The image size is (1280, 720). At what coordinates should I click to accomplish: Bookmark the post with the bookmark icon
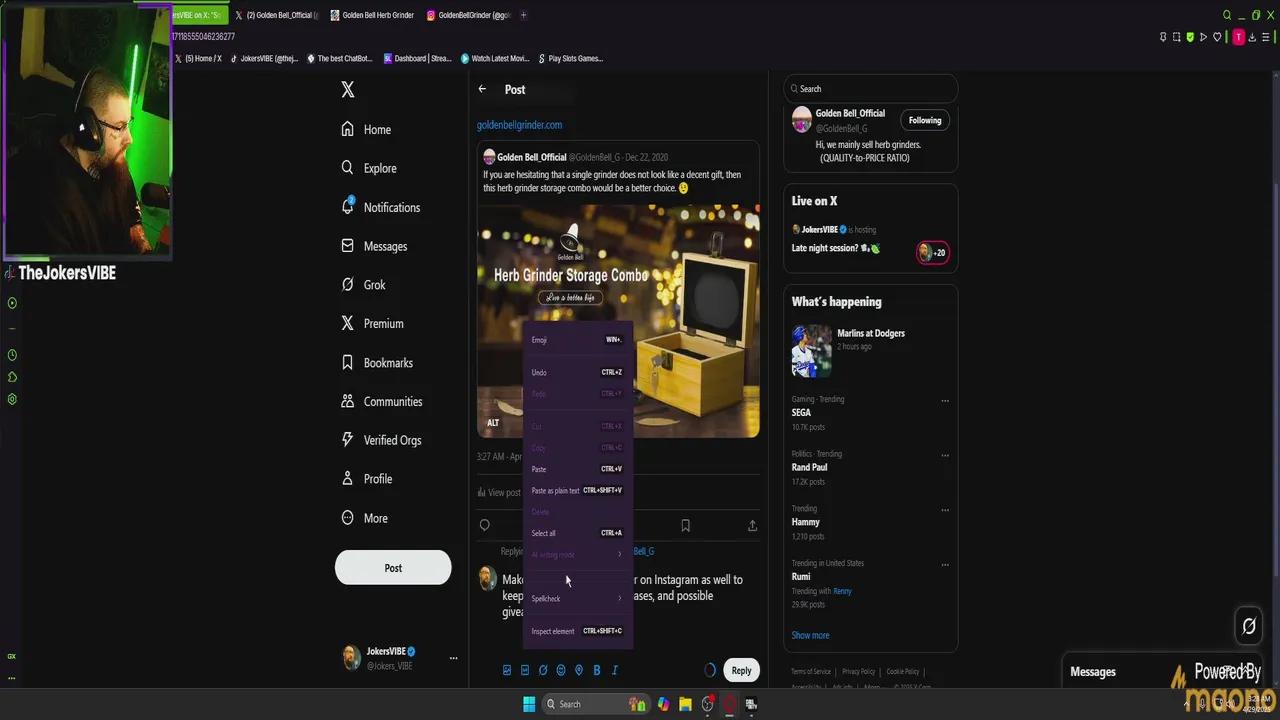click(x=685, y=525)
